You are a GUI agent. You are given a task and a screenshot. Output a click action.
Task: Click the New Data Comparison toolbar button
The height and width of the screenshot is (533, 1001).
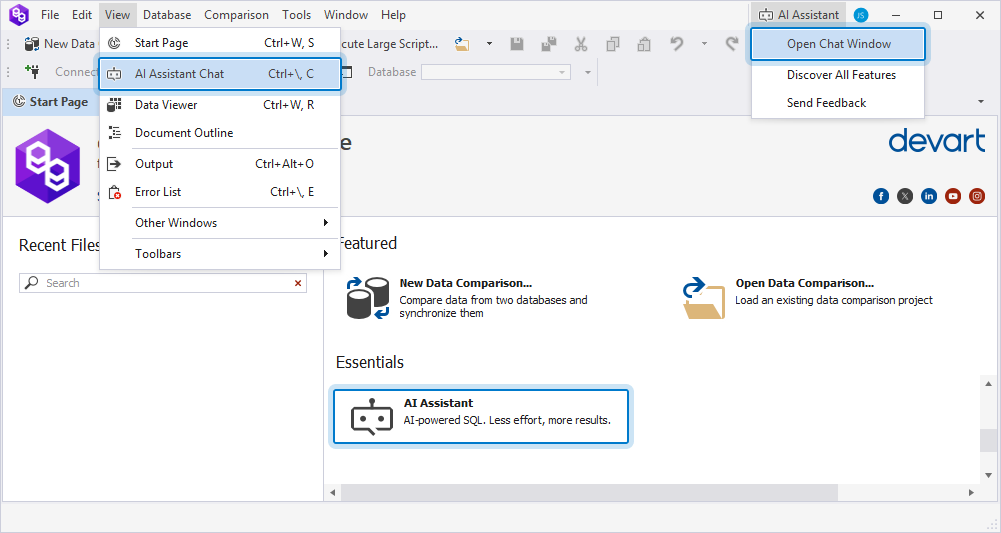pyautogui.click(x=59, y=44)
